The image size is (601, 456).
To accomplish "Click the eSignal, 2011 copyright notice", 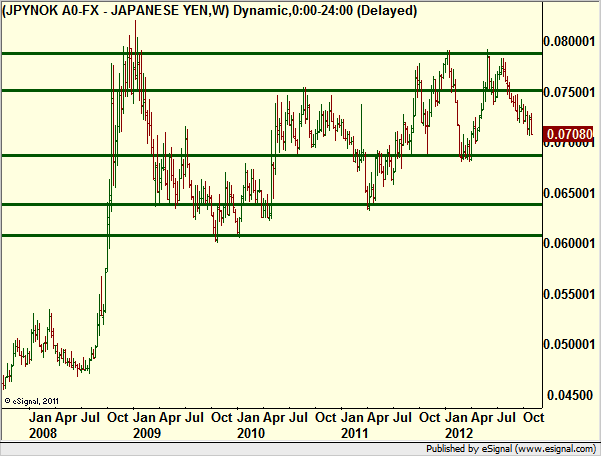I will tap(31, 401).
